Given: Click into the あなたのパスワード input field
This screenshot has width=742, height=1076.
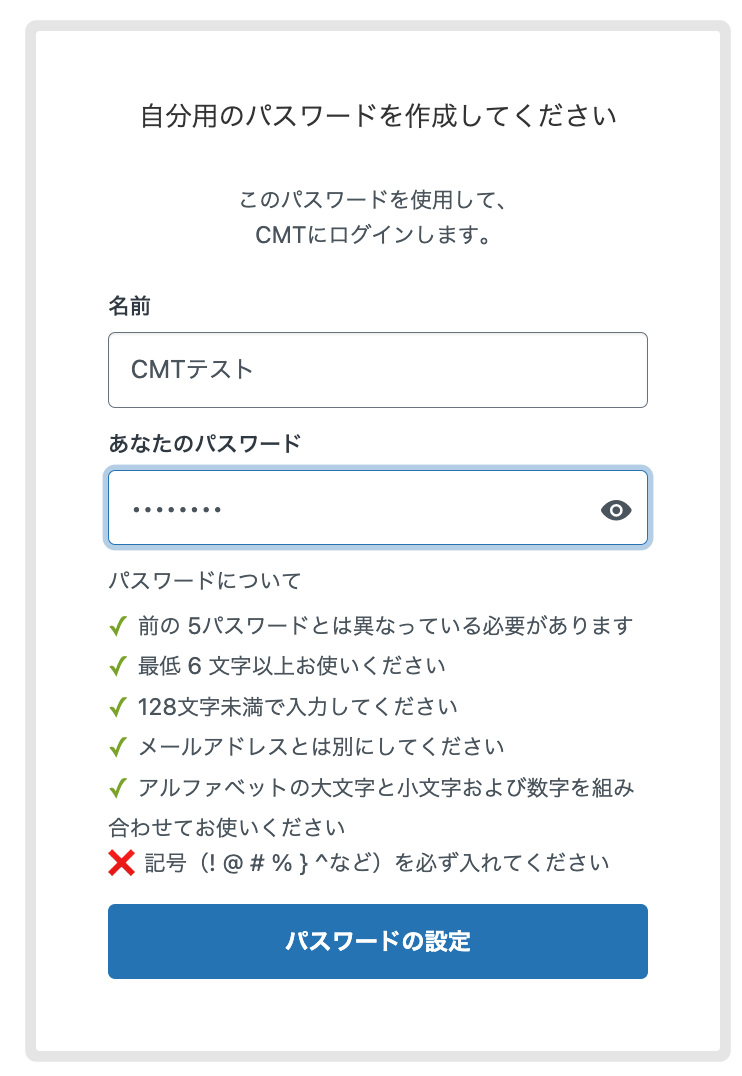Looking at the screenshot, I should click(350, 509).
